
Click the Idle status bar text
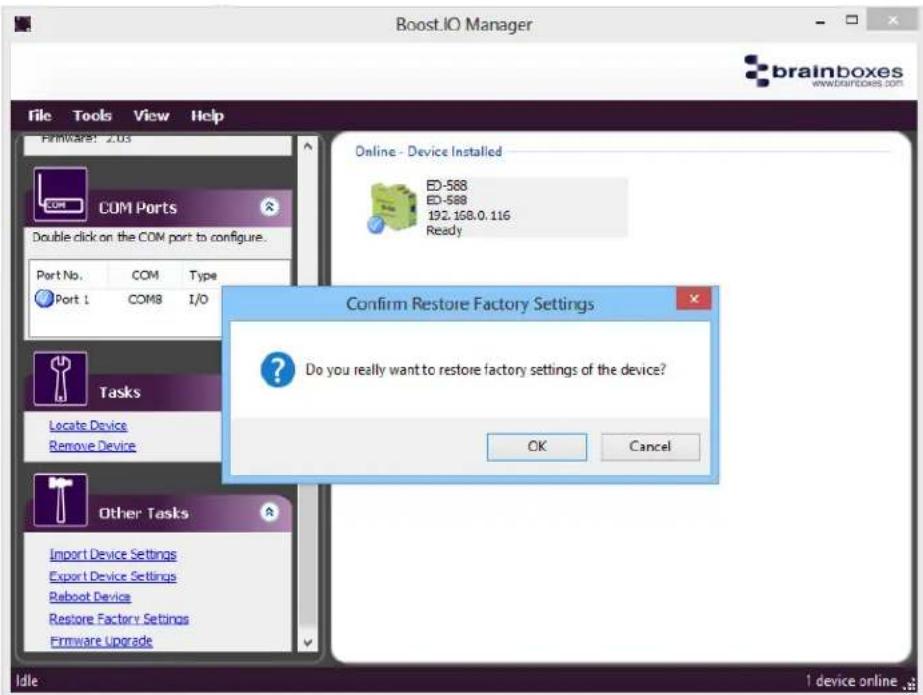(27, 681)
